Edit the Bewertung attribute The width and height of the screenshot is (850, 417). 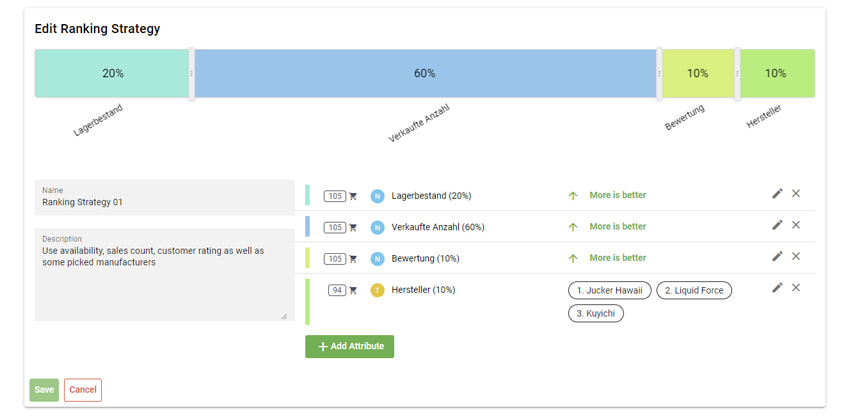[x=777, y=256]
